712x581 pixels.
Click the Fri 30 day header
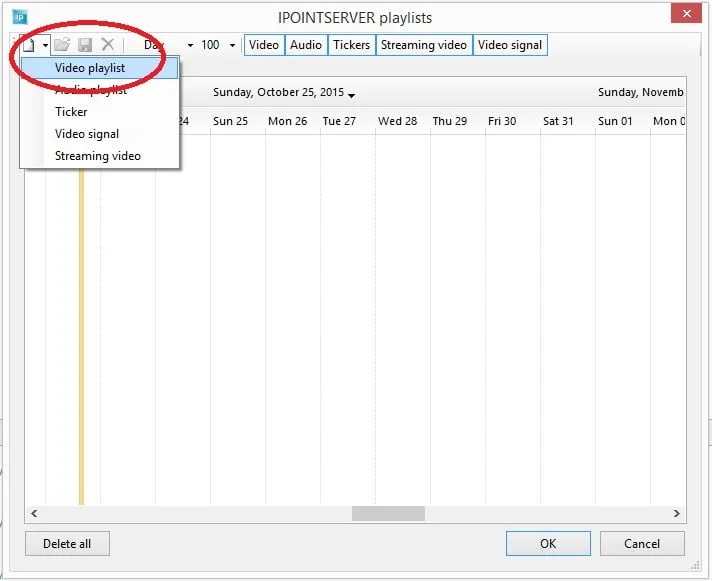tap(502, 121)
